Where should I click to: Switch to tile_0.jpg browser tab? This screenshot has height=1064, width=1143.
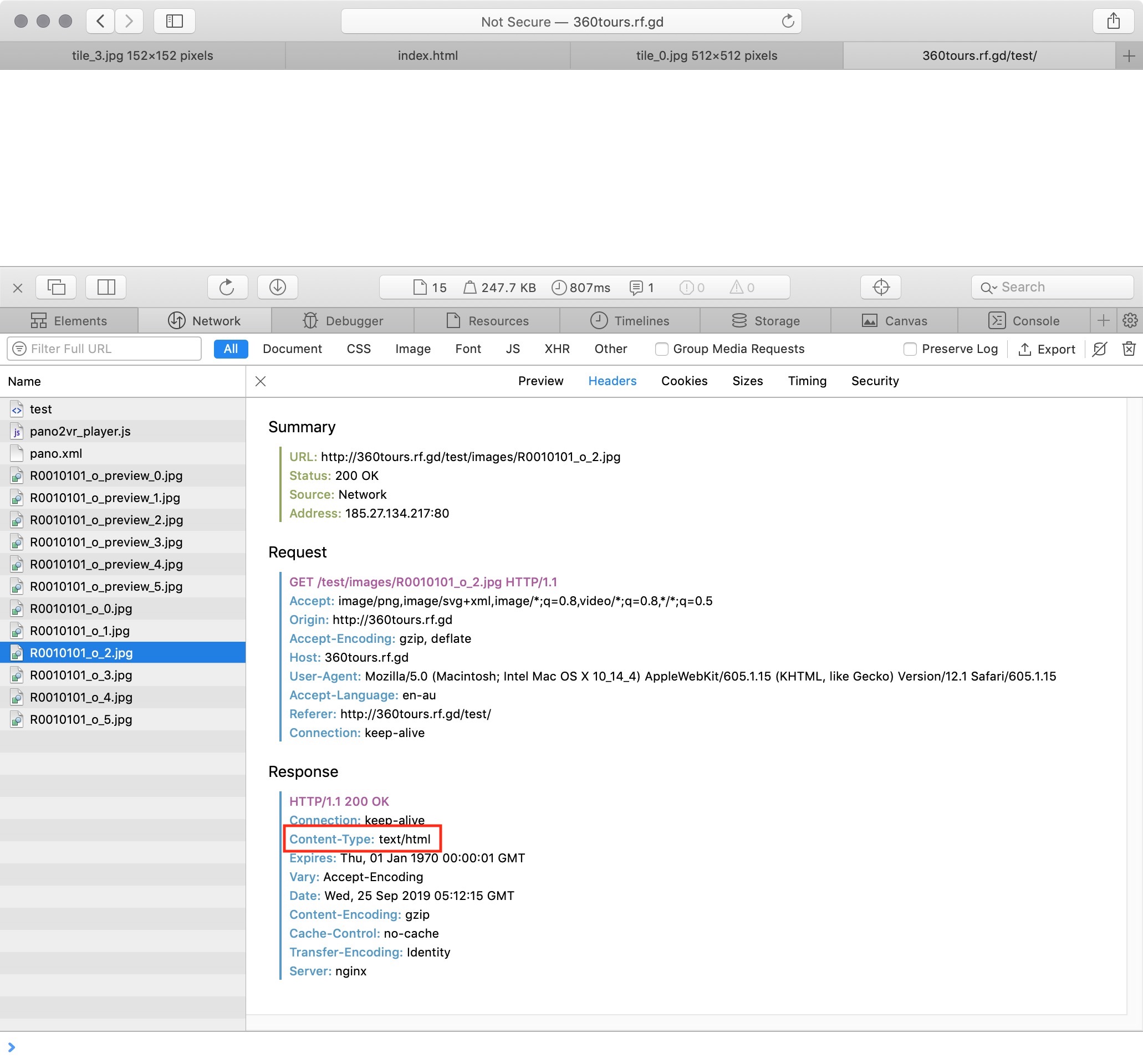[x=707, y=56]
